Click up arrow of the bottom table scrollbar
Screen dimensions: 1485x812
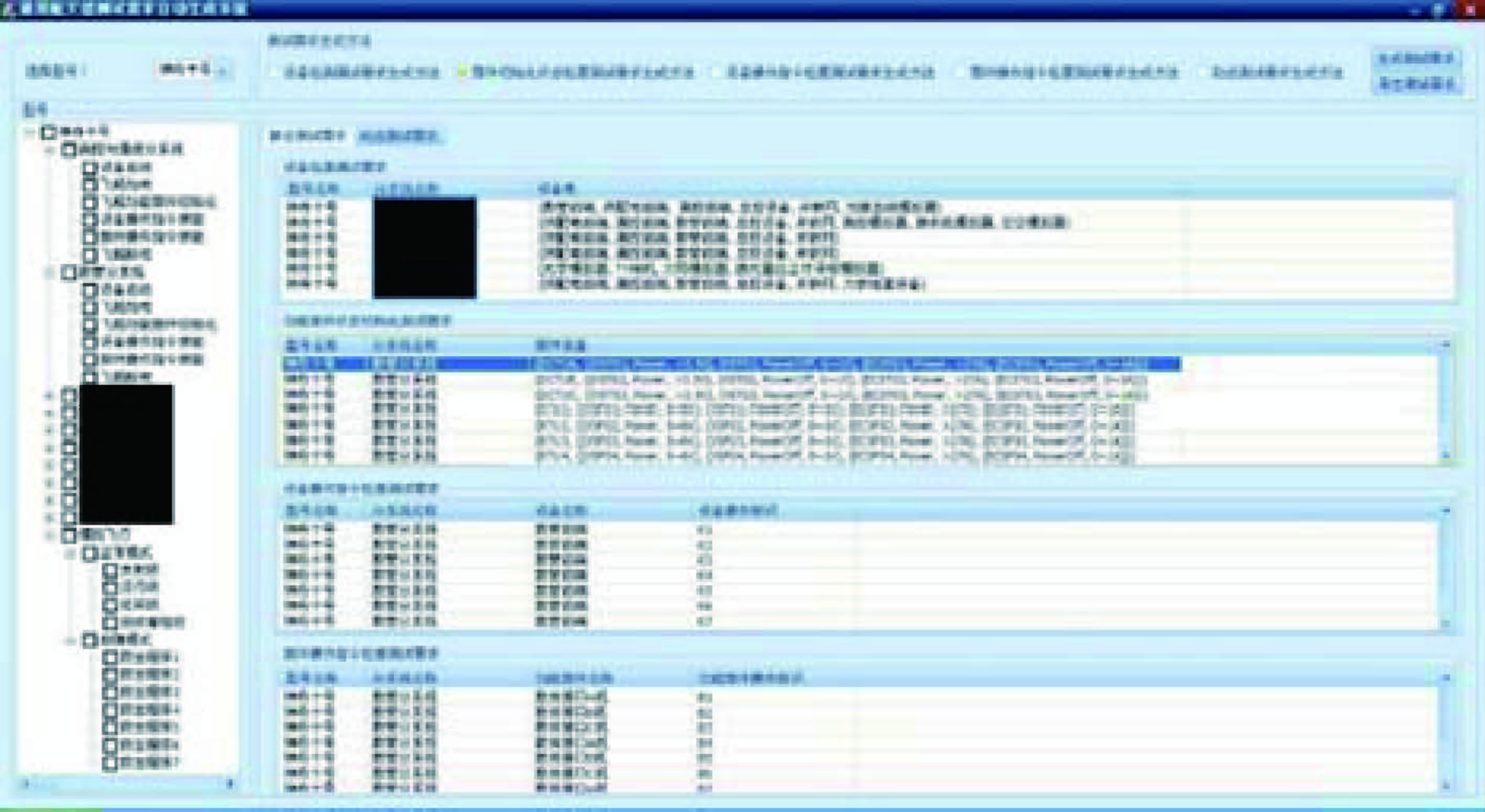click(x=1446, y=678)
